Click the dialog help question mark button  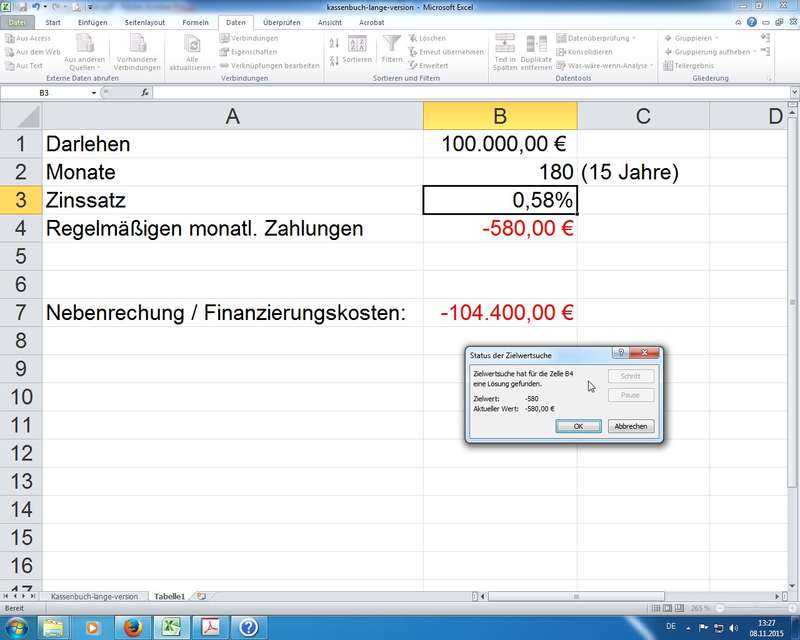point(620,353)
